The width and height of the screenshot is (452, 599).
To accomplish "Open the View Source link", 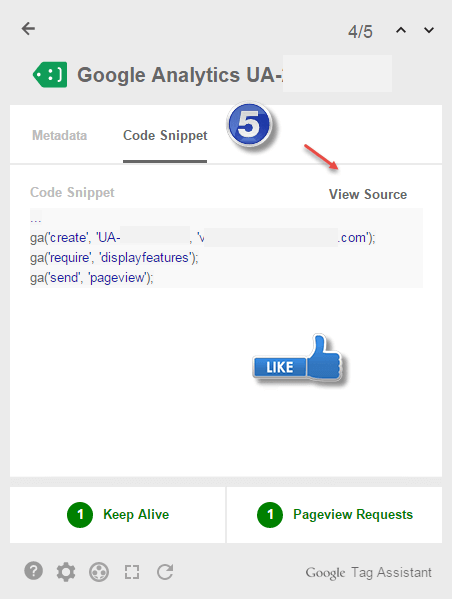I will (368, 194).
